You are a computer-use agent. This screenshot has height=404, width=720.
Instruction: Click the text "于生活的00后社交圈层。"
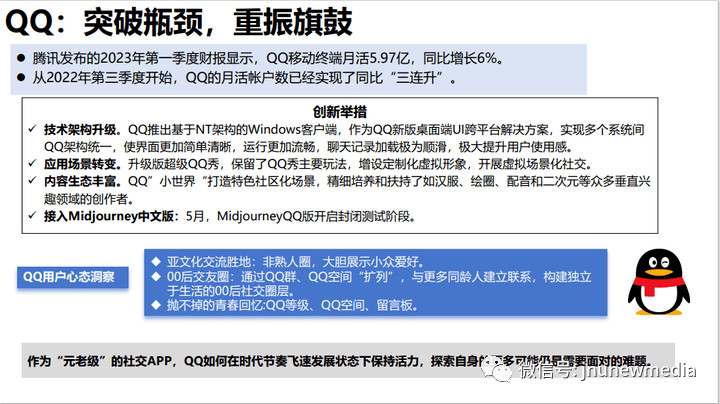click(233, 291)
